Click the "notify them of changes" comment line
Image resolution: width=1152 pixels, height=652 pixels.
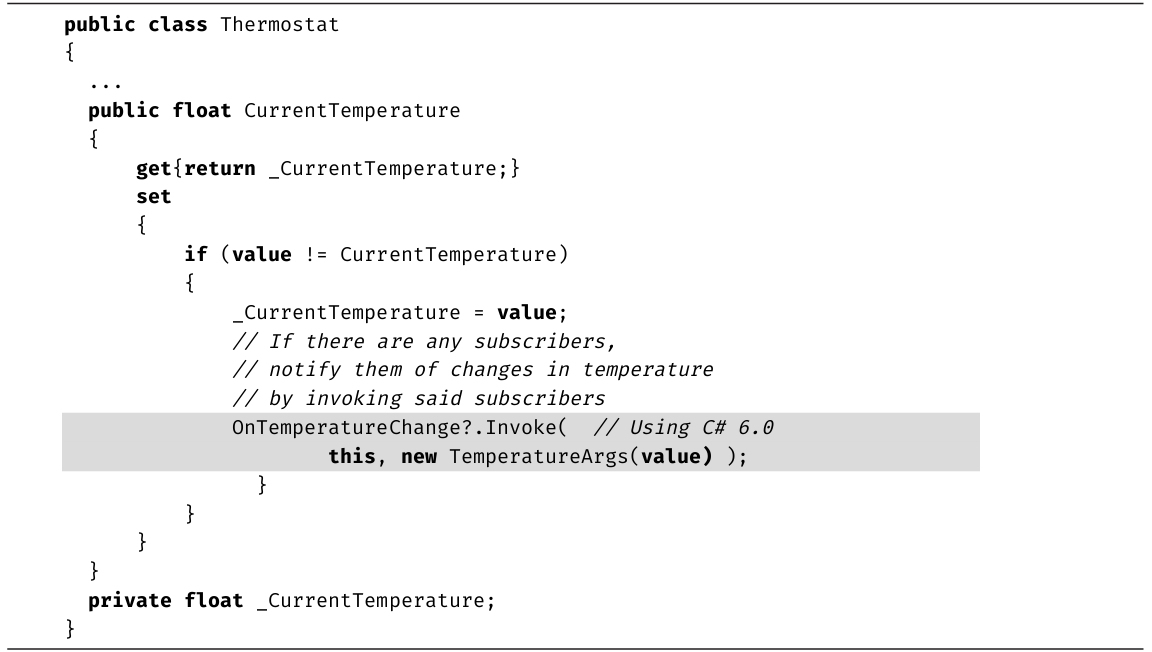[472, 370]
